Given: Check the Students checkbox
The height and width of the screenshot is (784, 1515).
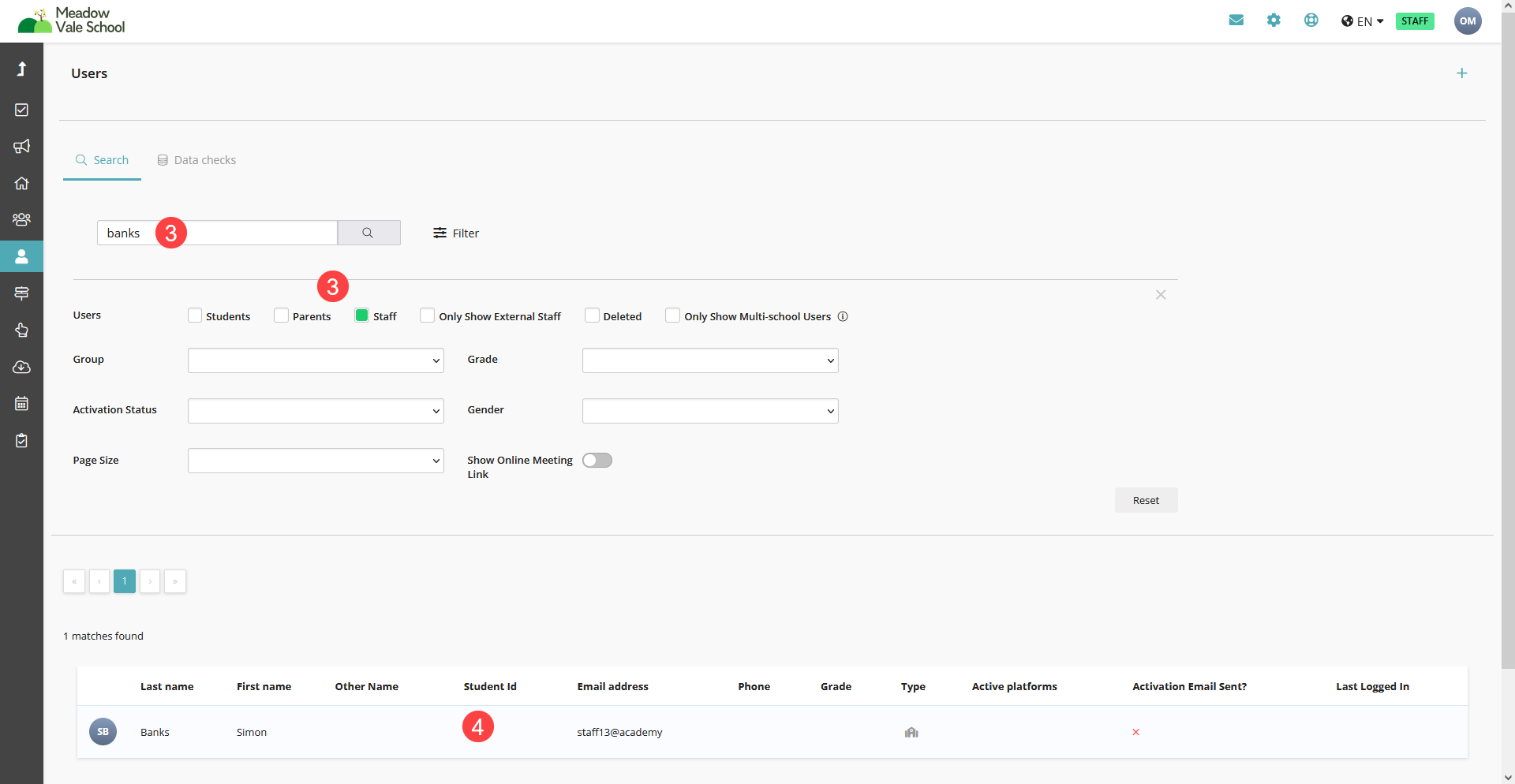Looking at the screenshot, I should [x=195, y=315].
